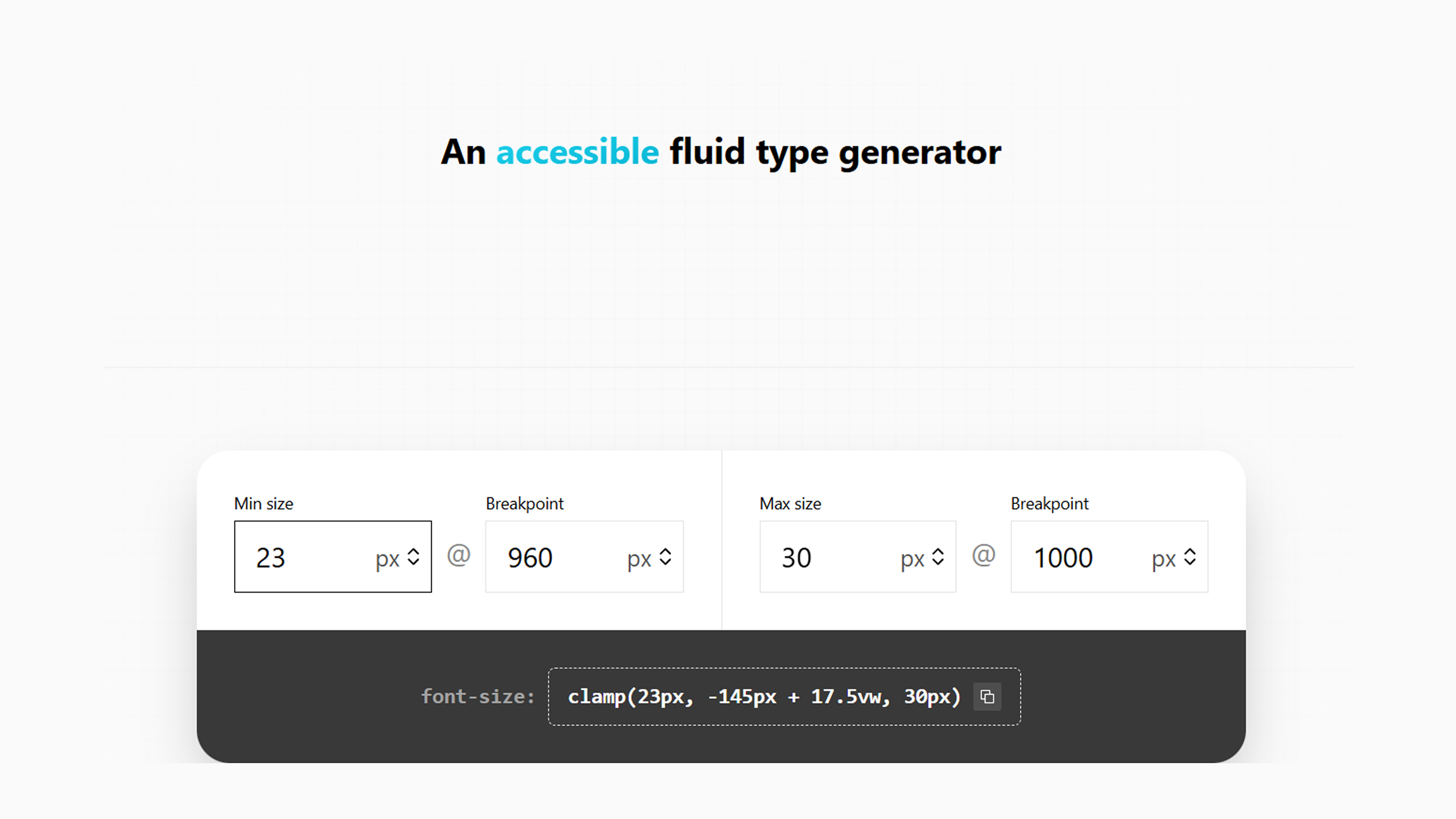Click the "font-size:" property label
The height and width of the screenshot is (819, 1456).
click(x=478, y=696)
